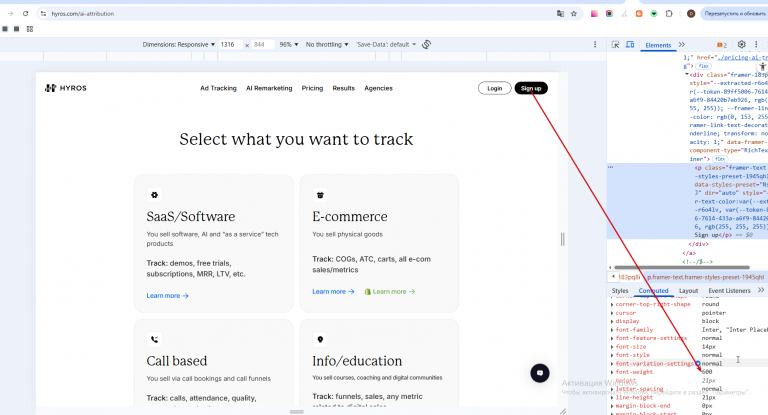The image size is (768, 415).
Task: Open device toolbar three-dot menu
Action: 595,45
